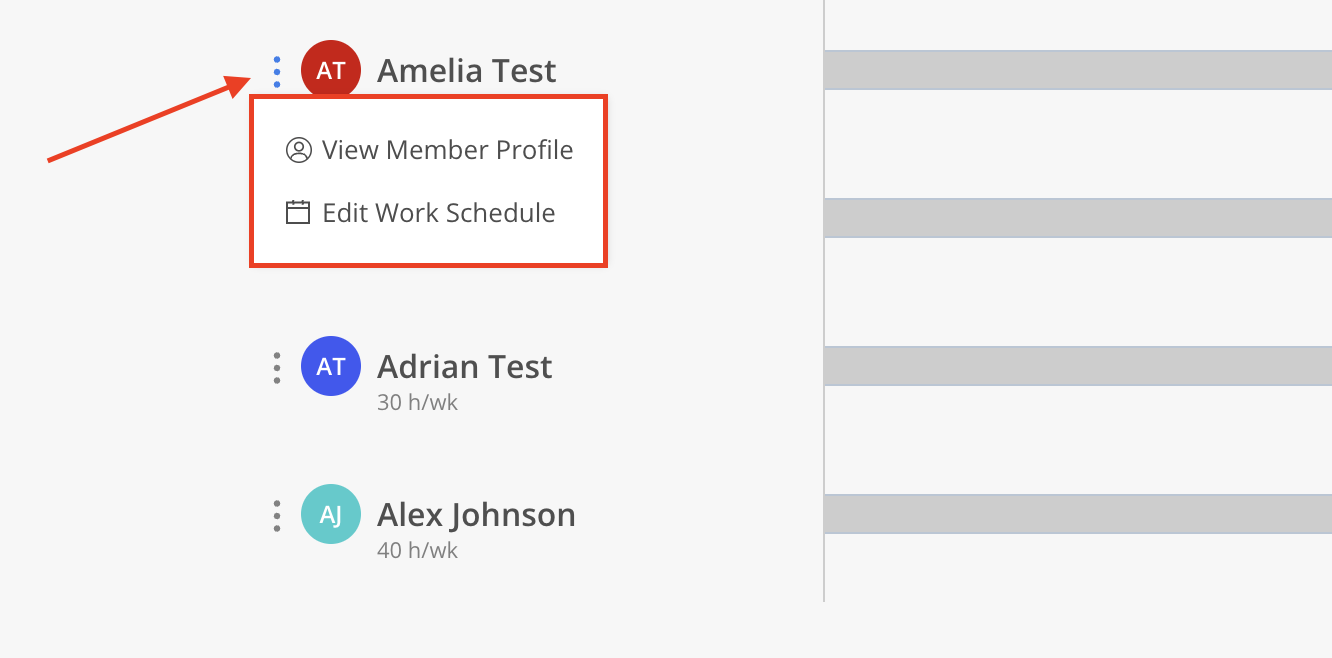1332x658 pixels.
Task: Select View Member Profile from the menu
Action: point(429,150)
